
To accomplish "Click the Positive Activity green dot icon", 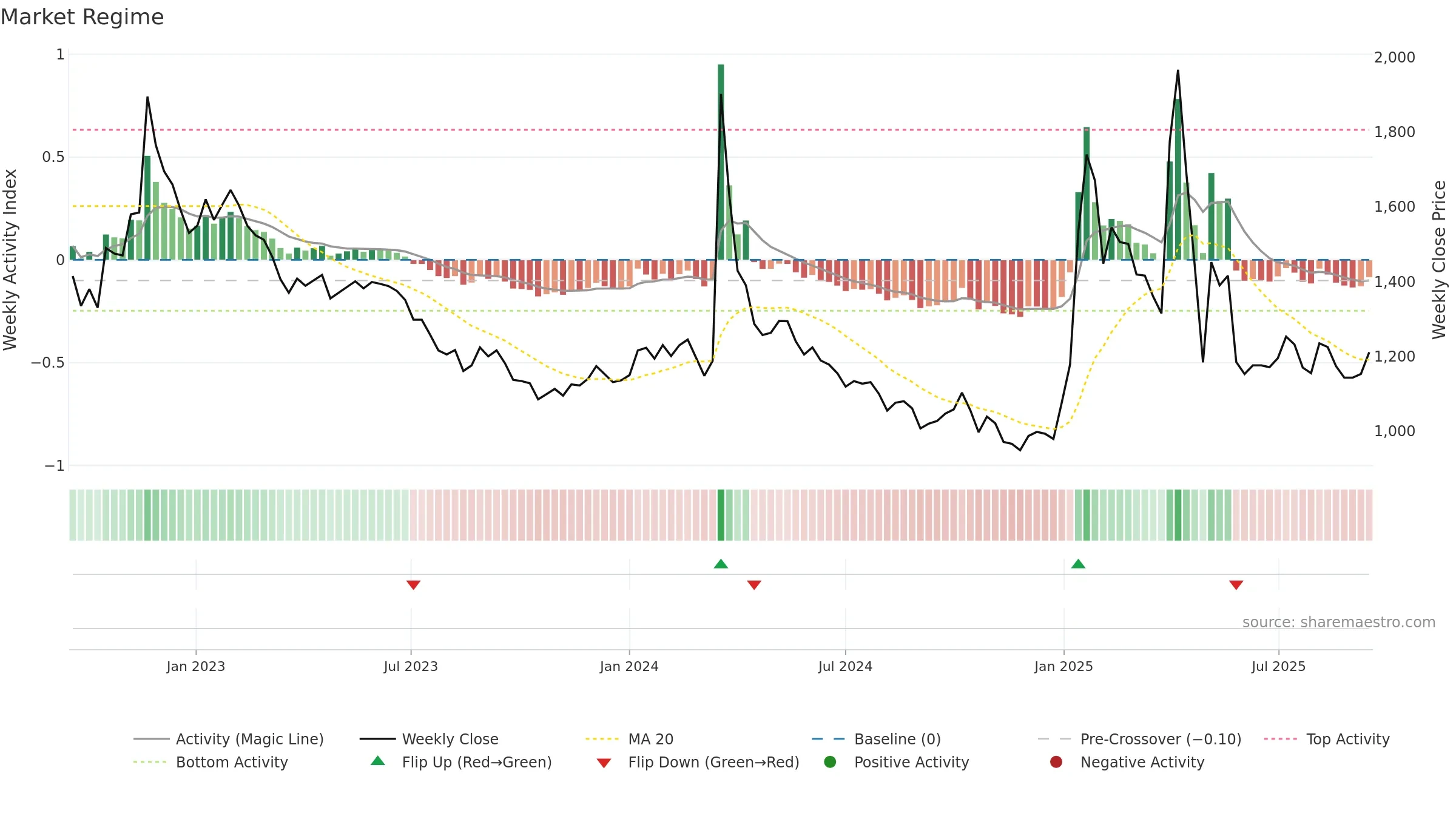I will coord(830,761).
